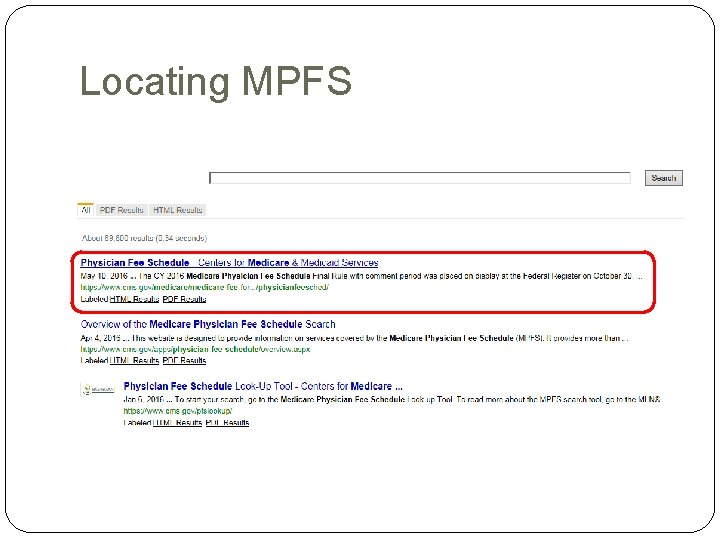Image resolution: width=720 pixels, height=540 pixels.
Task: Click the 'Locating MPFS' slide title
Action: (216, 81)
